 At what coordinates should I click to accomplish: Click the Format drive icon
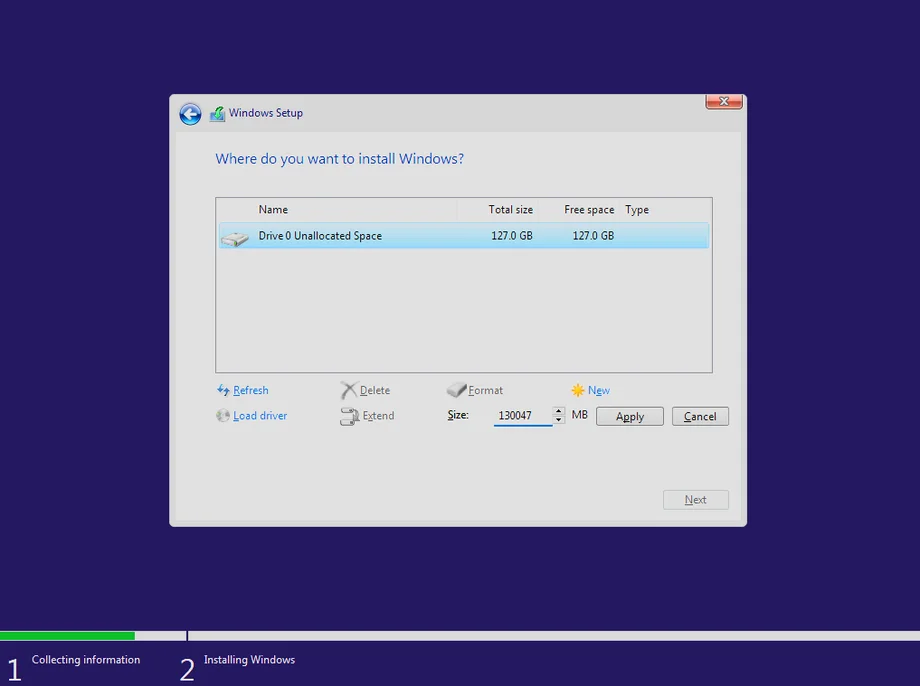[456, 390]
